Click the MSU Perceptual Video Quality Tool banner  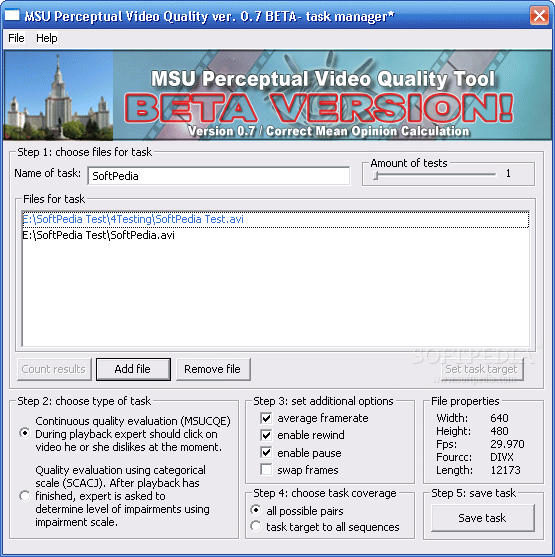277,95
